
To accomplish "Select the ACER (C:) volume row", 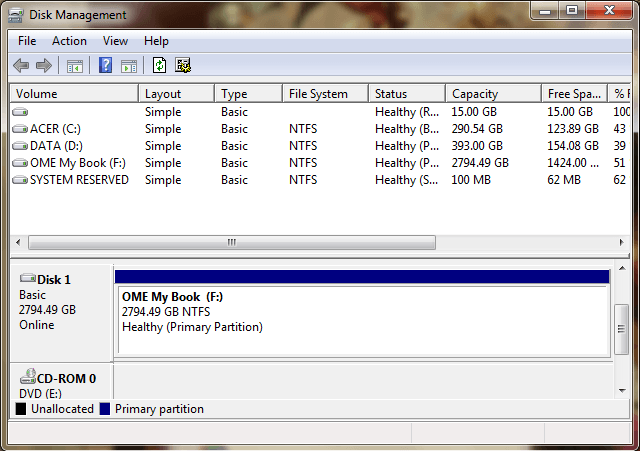I will (56, 129).
